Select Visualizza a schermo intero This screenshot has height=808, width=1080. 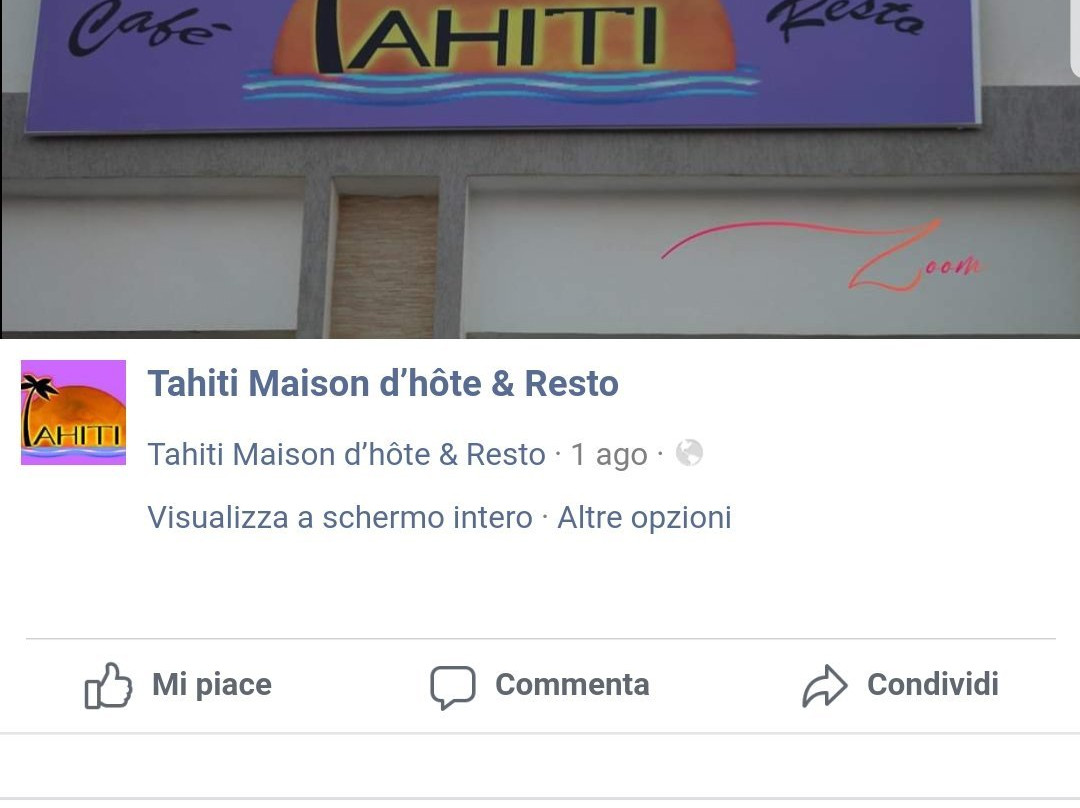340,517
